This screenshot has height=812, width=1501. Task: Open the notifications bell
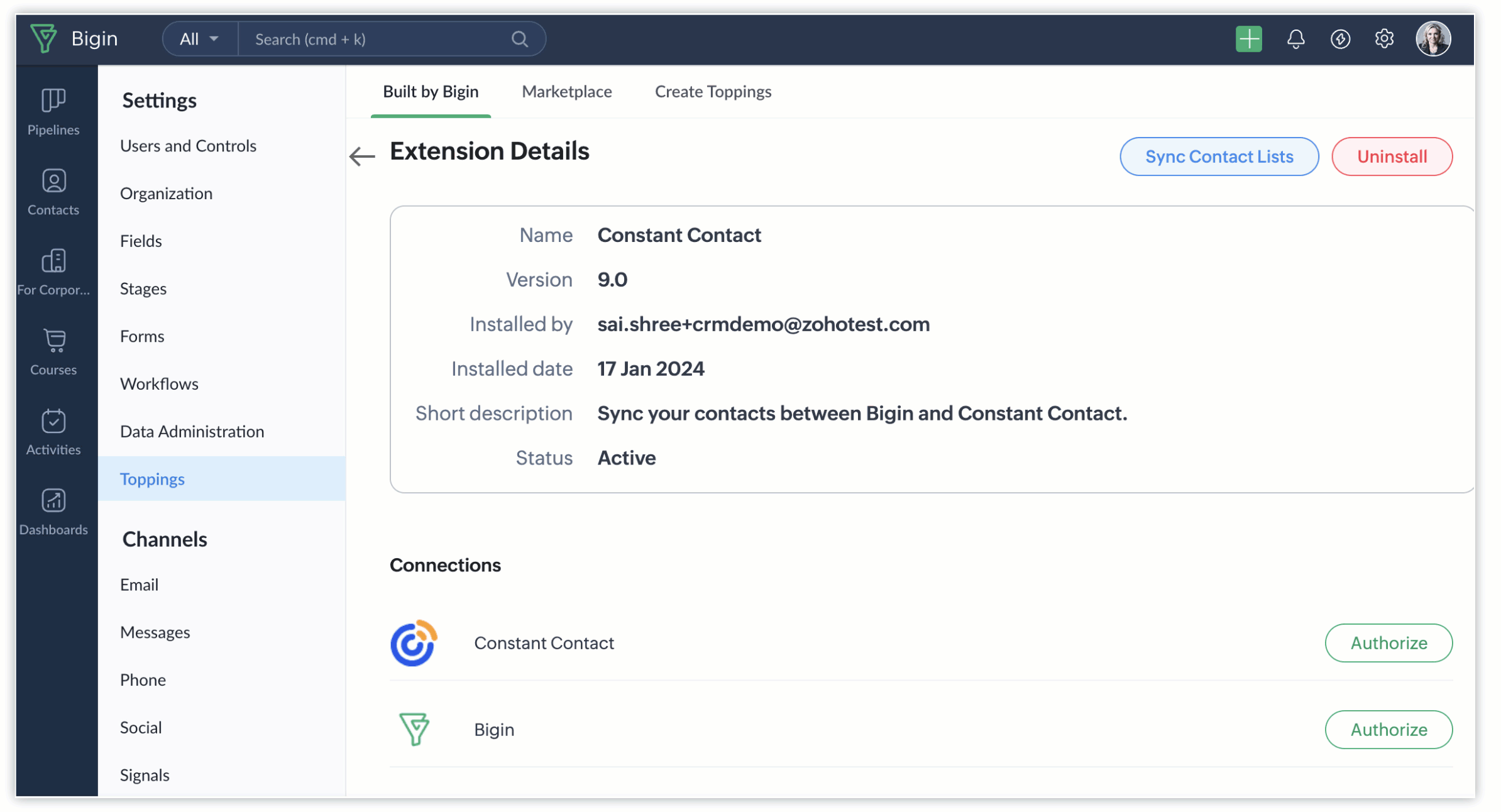point(1295,39)
